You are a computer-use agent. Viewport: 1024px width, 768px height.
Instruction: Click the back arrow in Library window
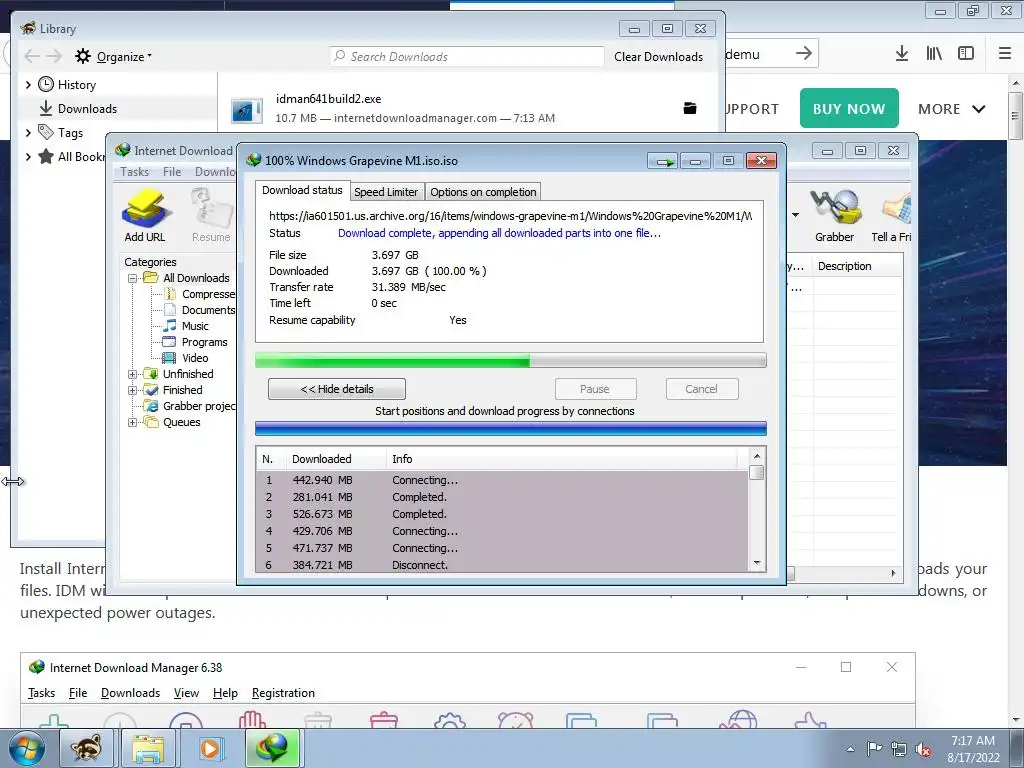(x=32, y=56)
